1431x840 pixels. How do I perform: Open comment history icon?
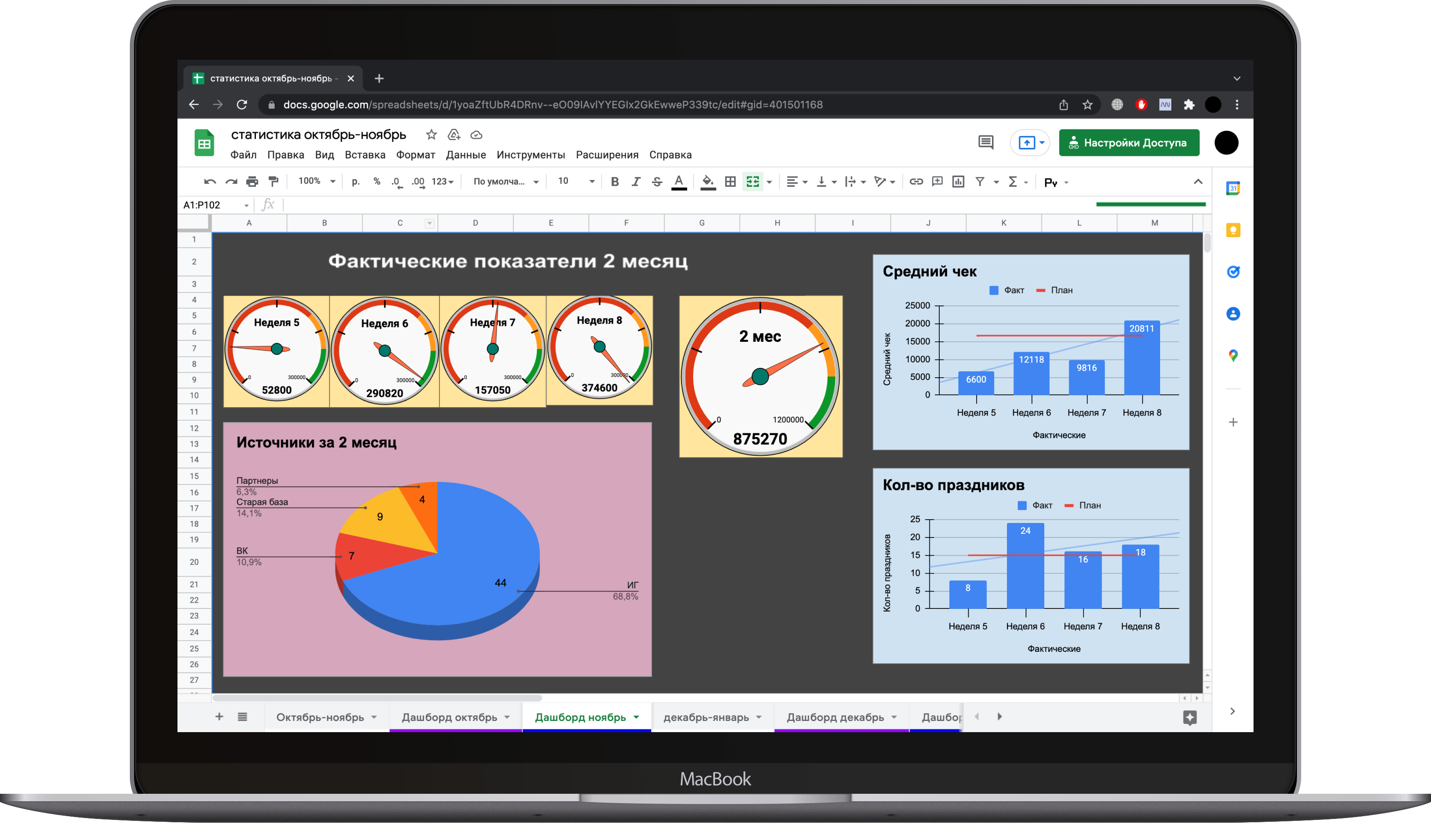coord(985,142)
